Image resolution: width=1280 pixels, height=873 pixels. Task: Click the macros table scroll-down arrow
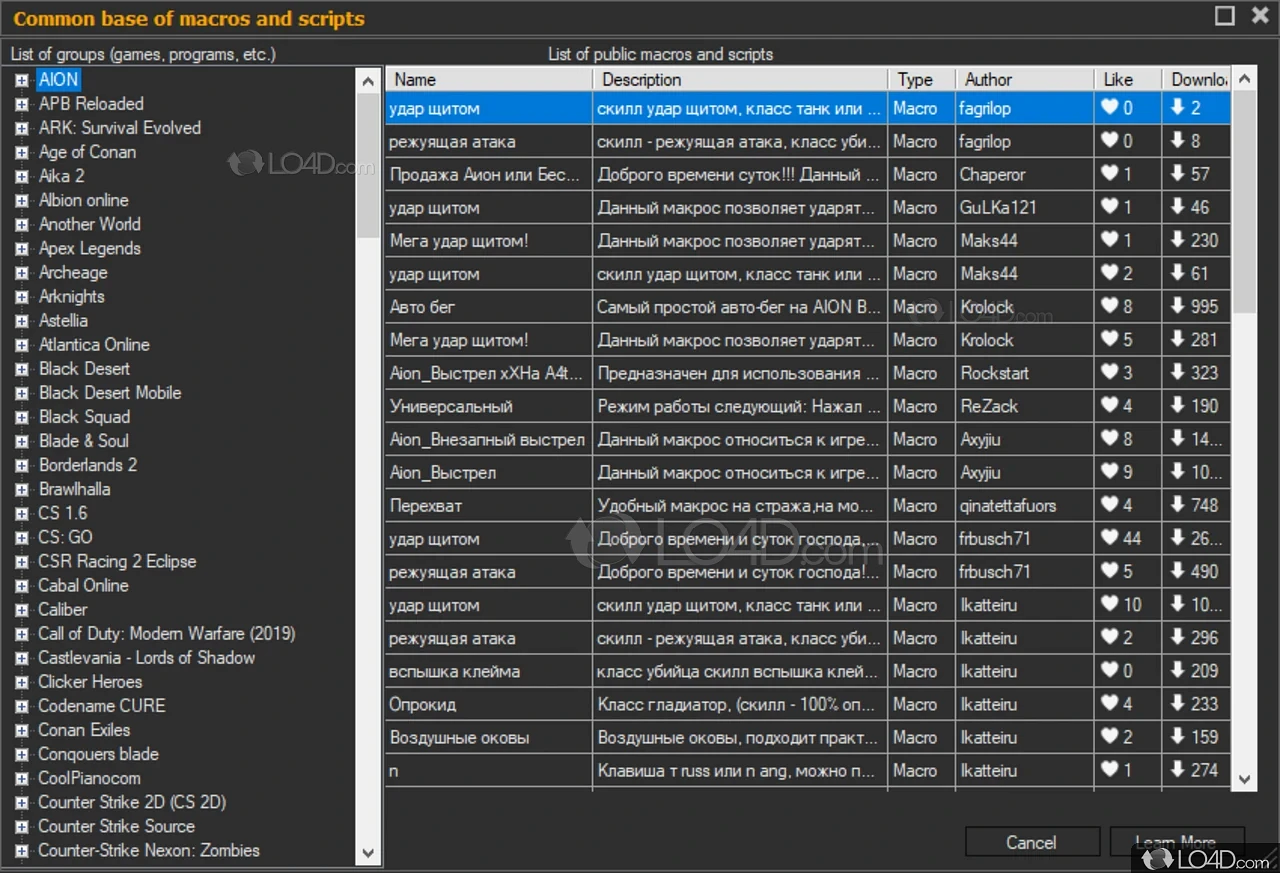pyautogui.click(x=1244, y=779)
